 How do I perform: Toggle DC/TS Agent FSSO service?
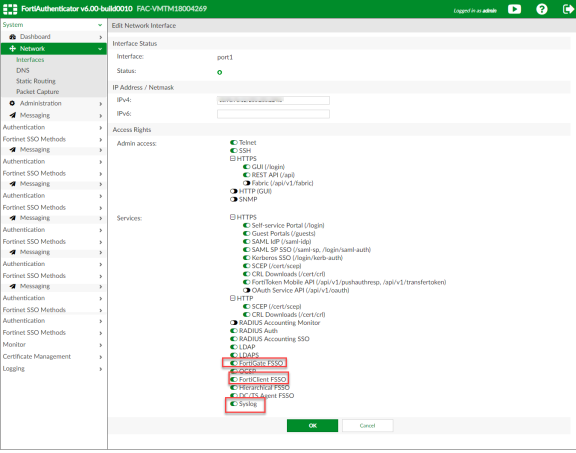(x=234, y=396)
